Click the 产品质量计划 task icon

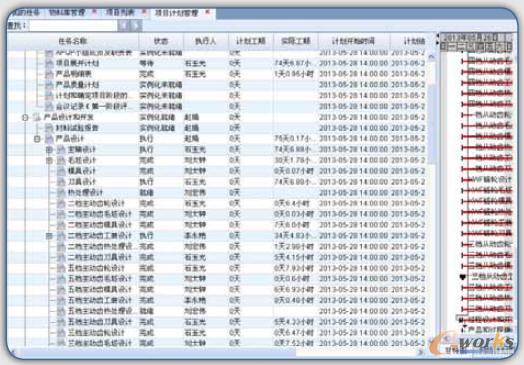49,85
